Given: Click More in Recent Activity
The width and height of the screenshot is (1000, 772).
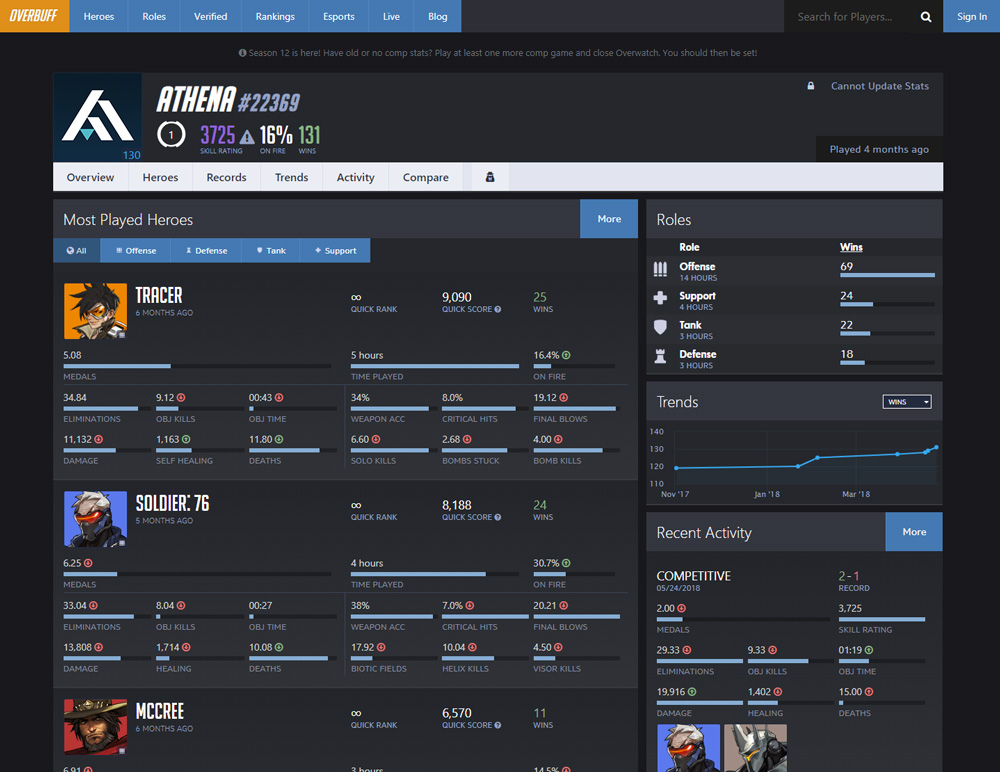Looking at the screenshot, I should tap(914, 531).
